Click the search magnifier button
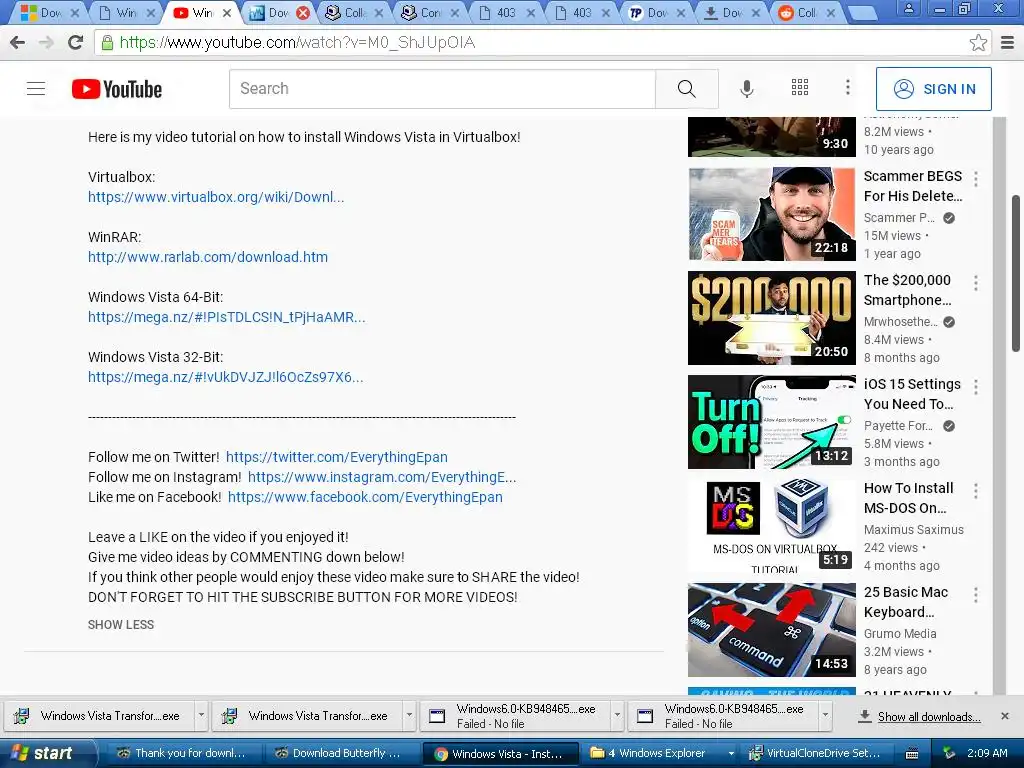 click(686, 89)
